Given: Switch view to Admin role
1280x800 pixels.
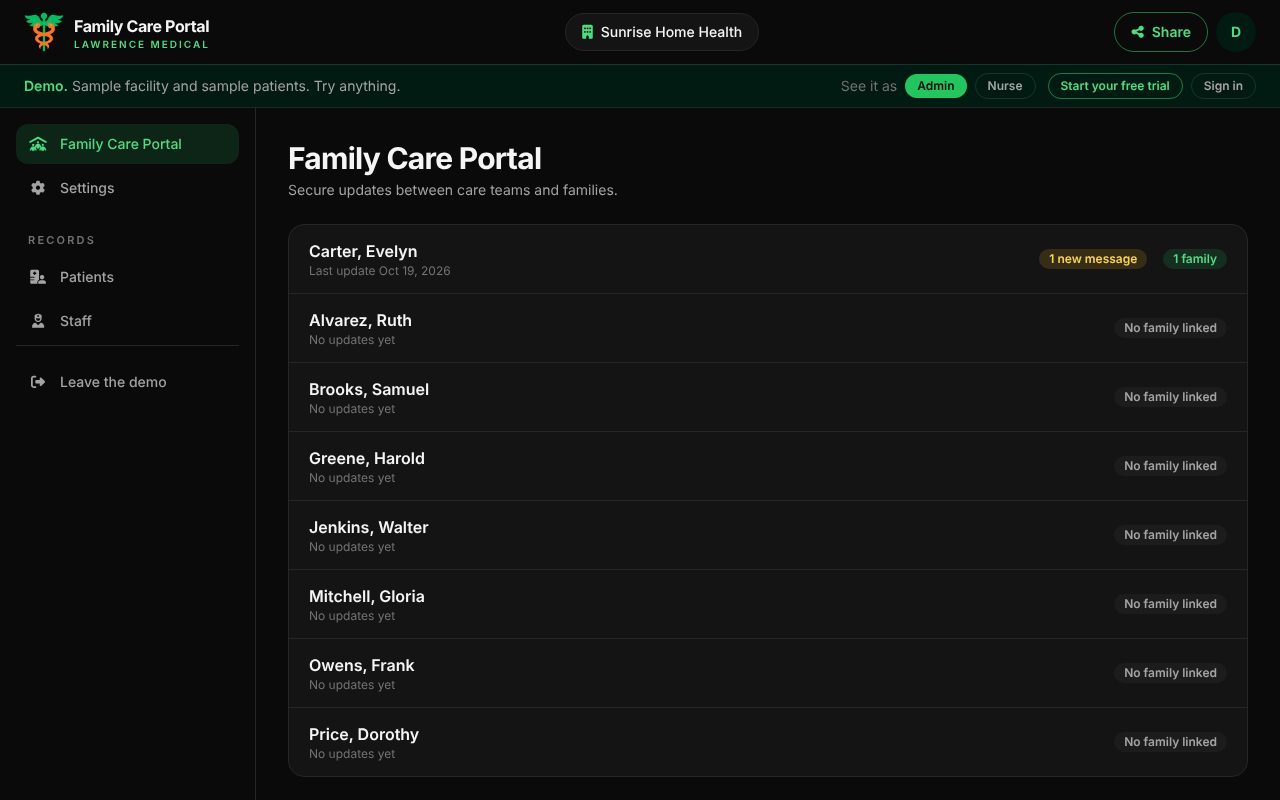Looking at the screenshot, I should tap(936, 86).
